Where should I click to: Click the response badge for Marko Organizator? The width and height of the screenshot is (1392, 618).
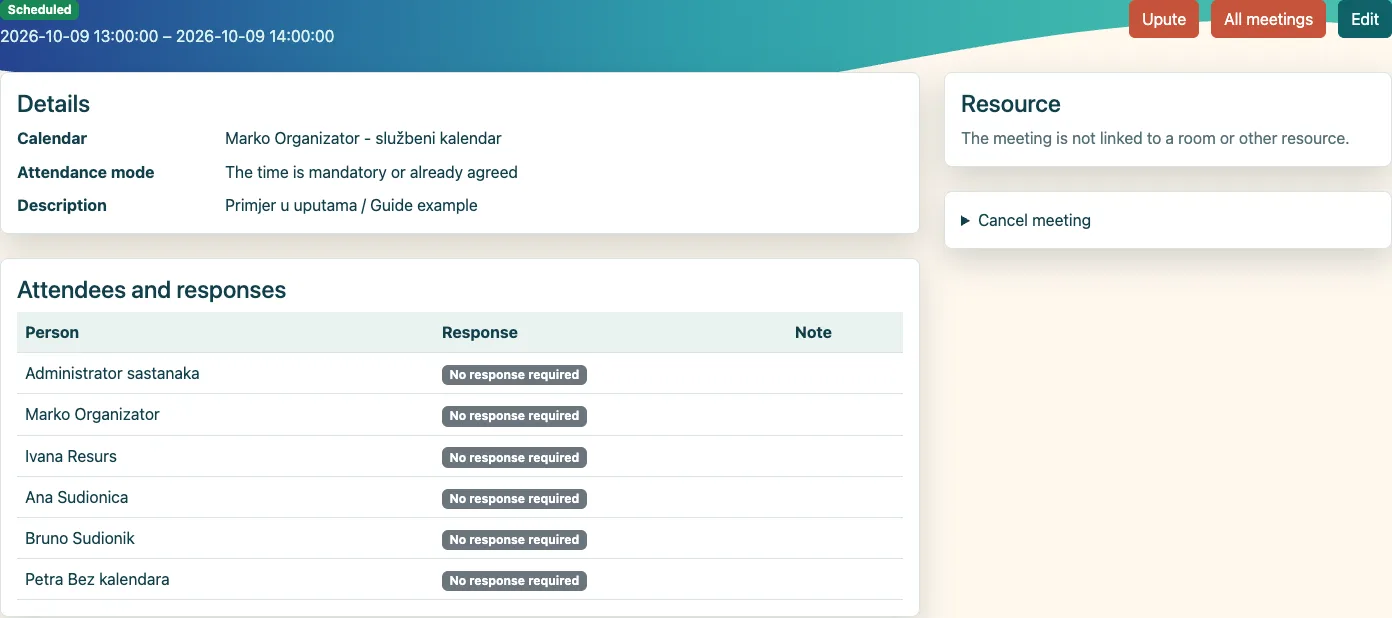point(514,416)
